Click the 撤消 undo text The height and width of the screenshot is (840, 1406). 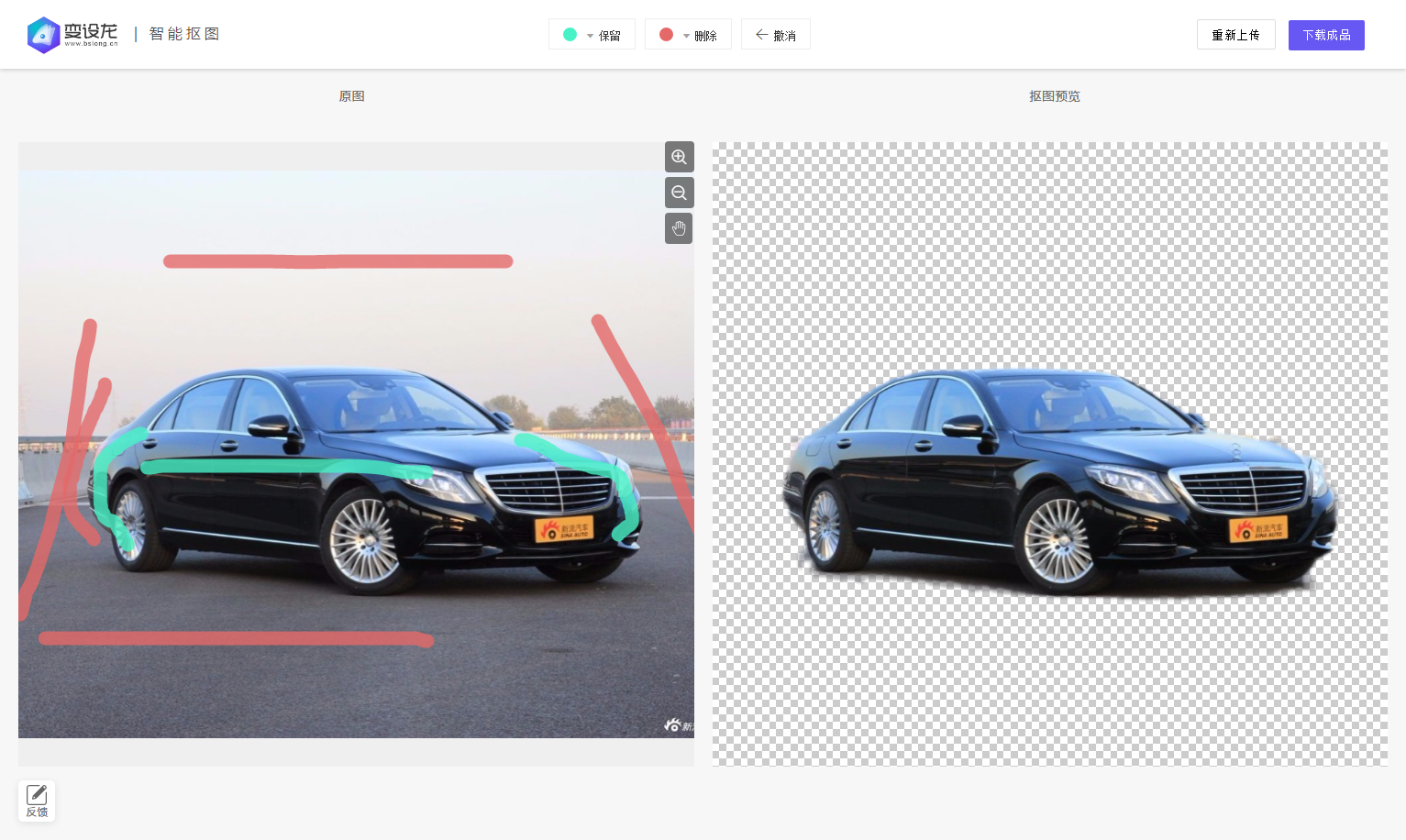pos(785,36)
